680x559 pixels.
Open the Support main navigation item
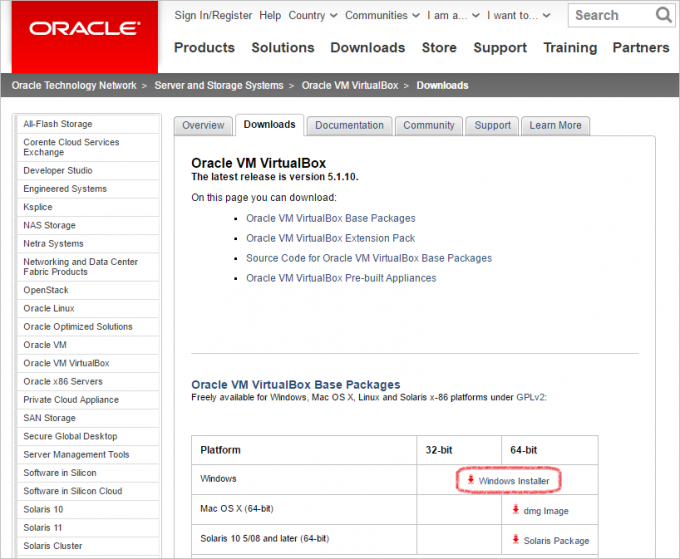click(500, 47)
